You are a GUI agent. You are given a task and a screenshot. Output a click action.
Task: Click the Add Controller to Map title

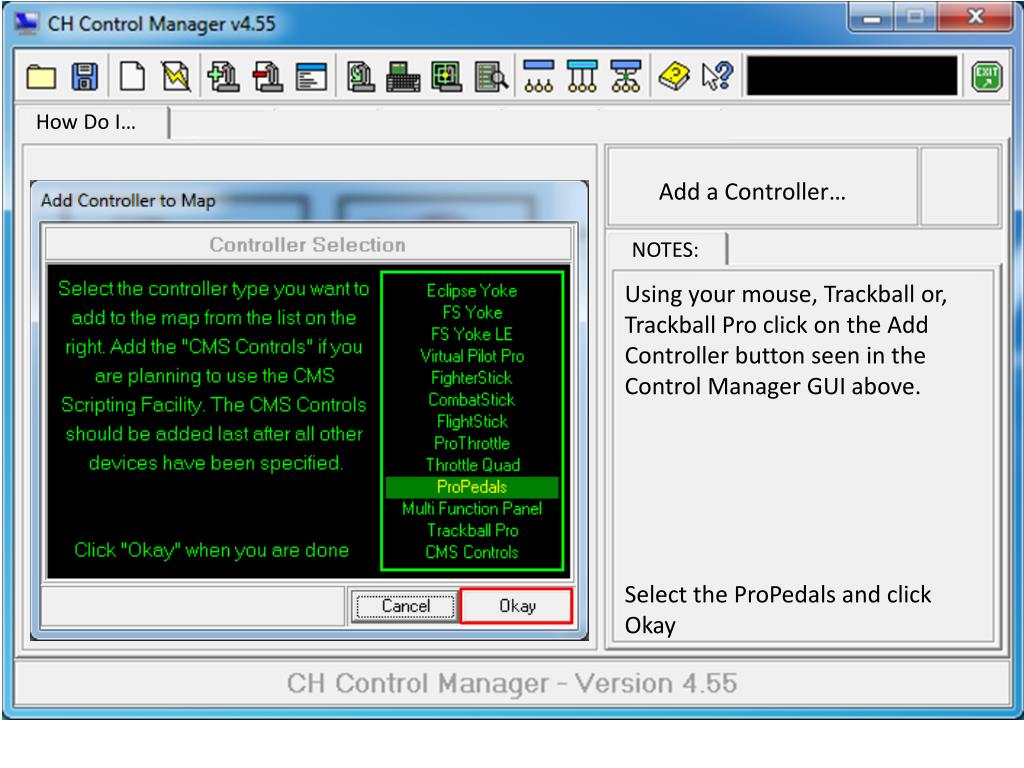click(x=128, y=200)
